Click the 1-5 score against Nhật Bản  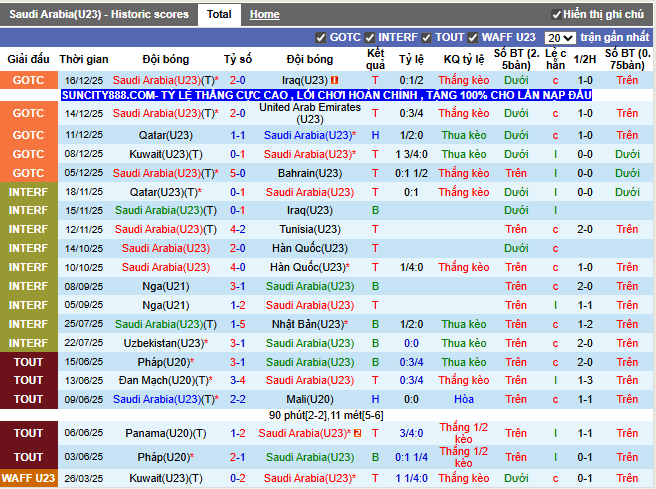pyautogui.click(x=237, y=325)
